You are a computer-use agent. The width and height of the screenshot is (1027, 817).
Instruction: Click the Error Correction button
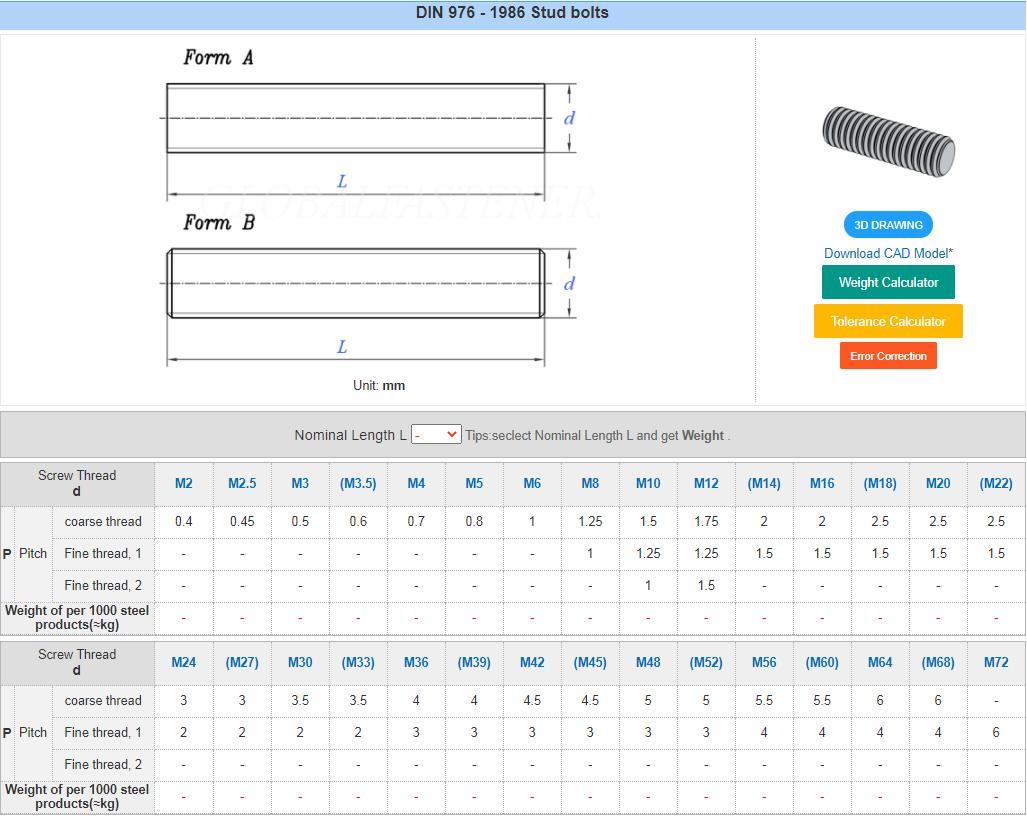click(x=887, y=356)
